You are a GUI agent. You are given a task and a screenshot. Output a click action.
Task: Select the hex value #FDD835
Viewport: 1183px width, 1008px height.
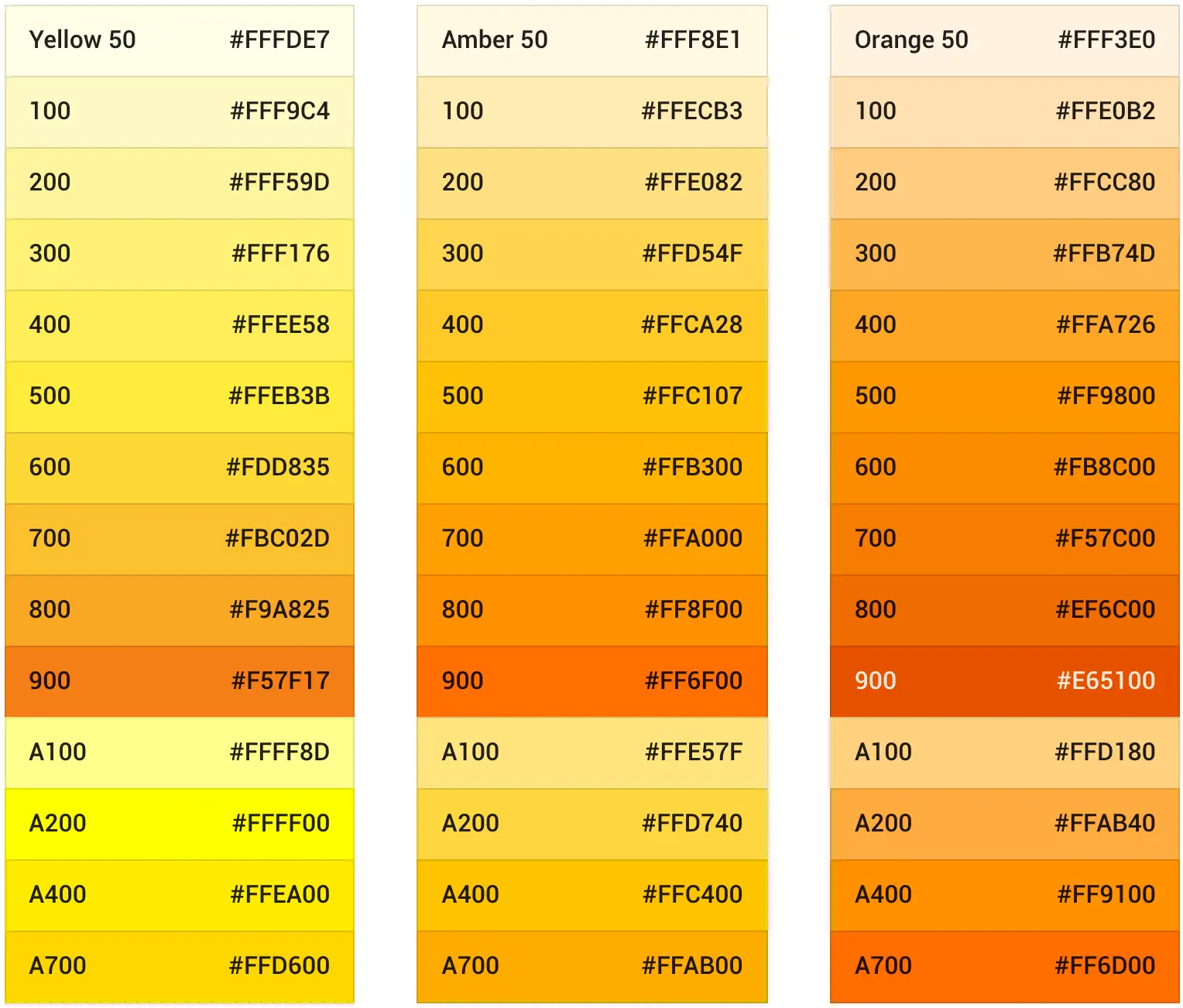[x=278, y=468]
